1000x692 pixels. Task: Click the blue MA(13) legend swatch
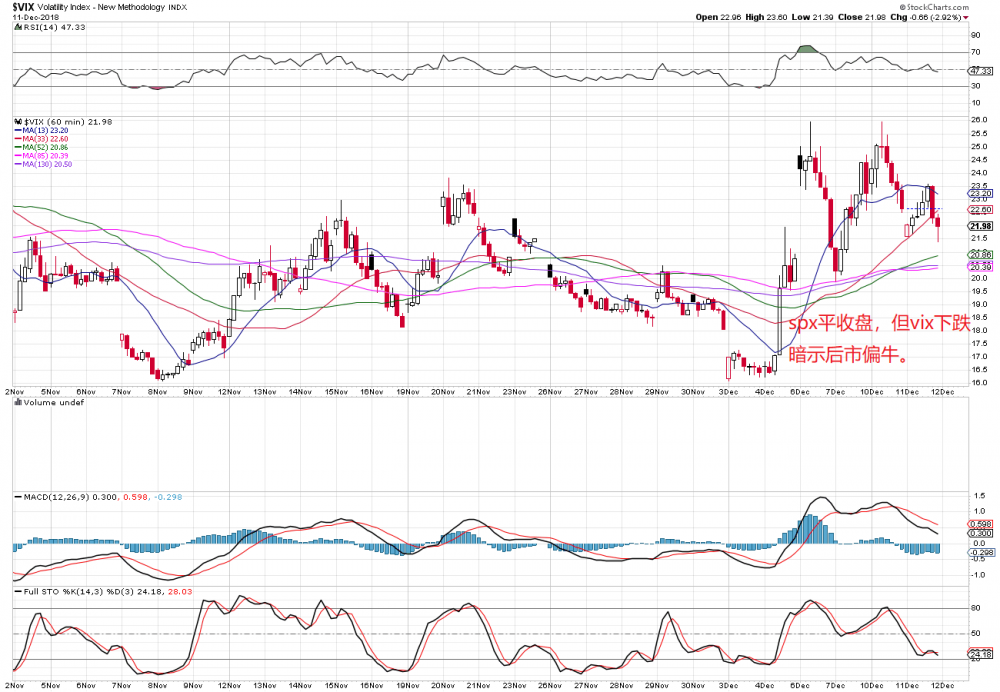click(17, 130)
